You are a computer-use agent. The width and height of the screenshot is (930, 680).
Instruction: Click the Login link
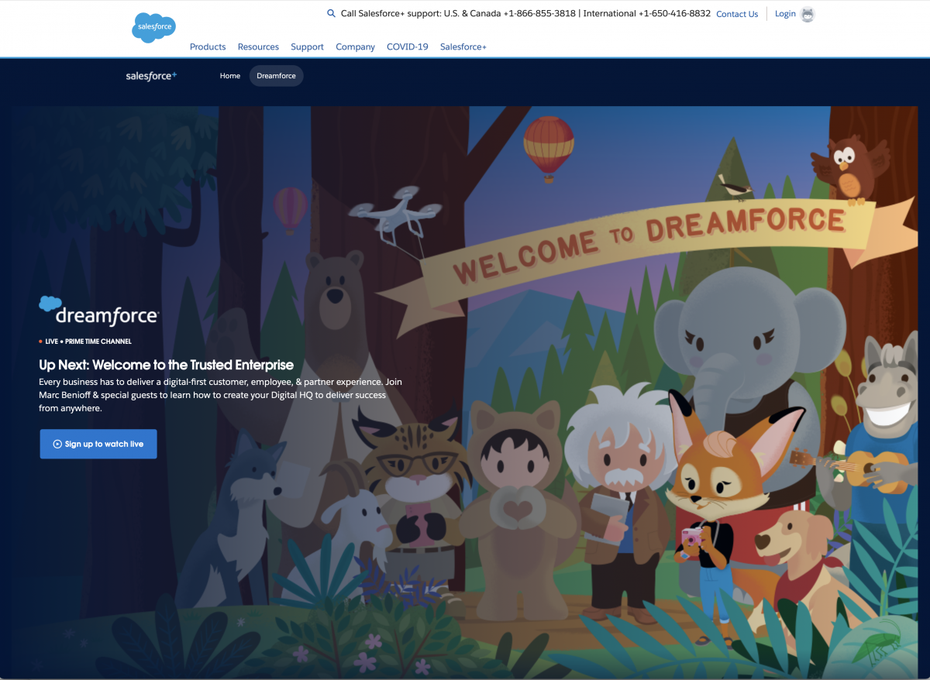[x=785, y=14]
